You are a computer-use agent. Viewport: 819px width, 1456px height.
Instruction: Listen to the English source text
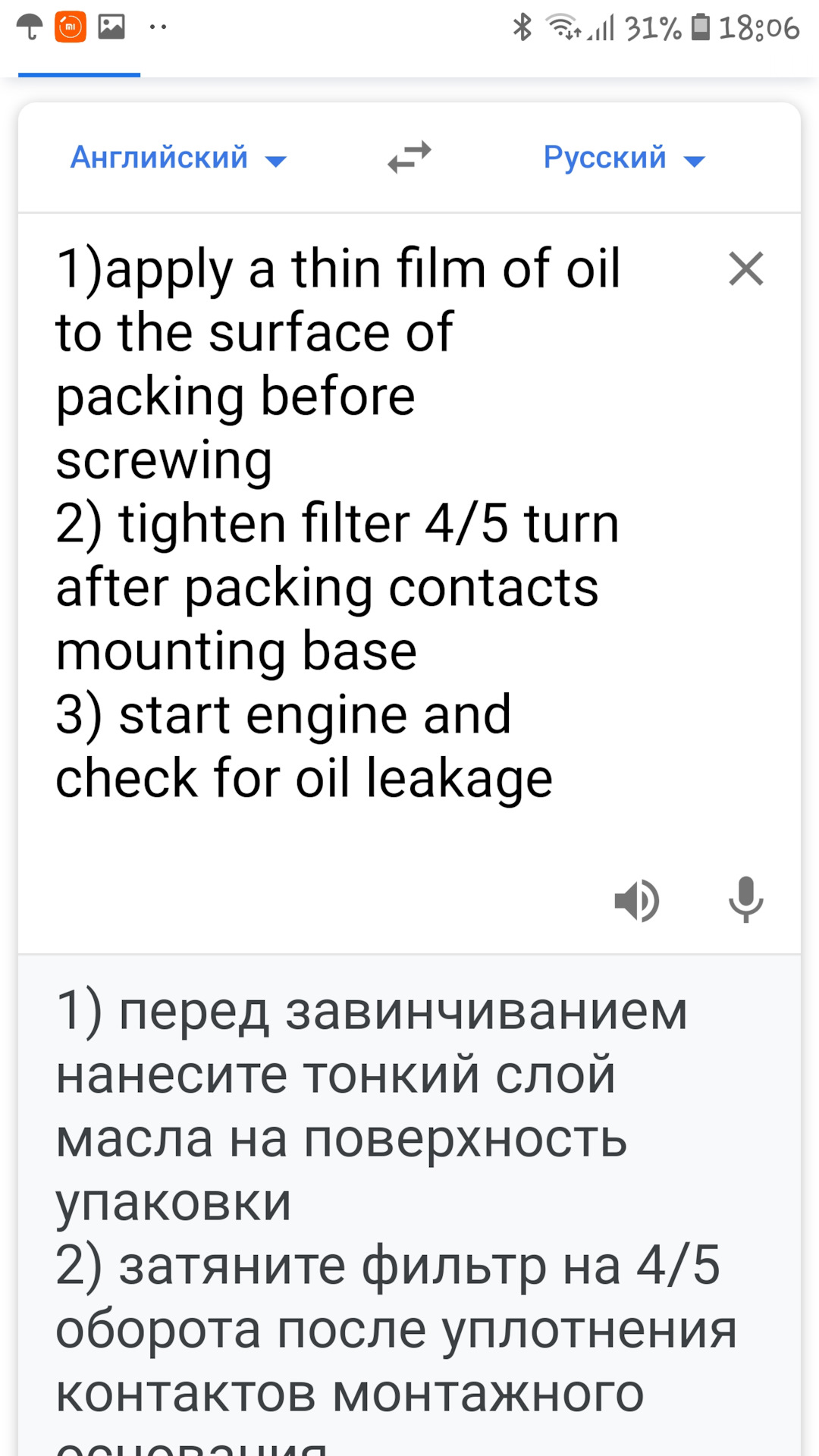click(637, 900)
